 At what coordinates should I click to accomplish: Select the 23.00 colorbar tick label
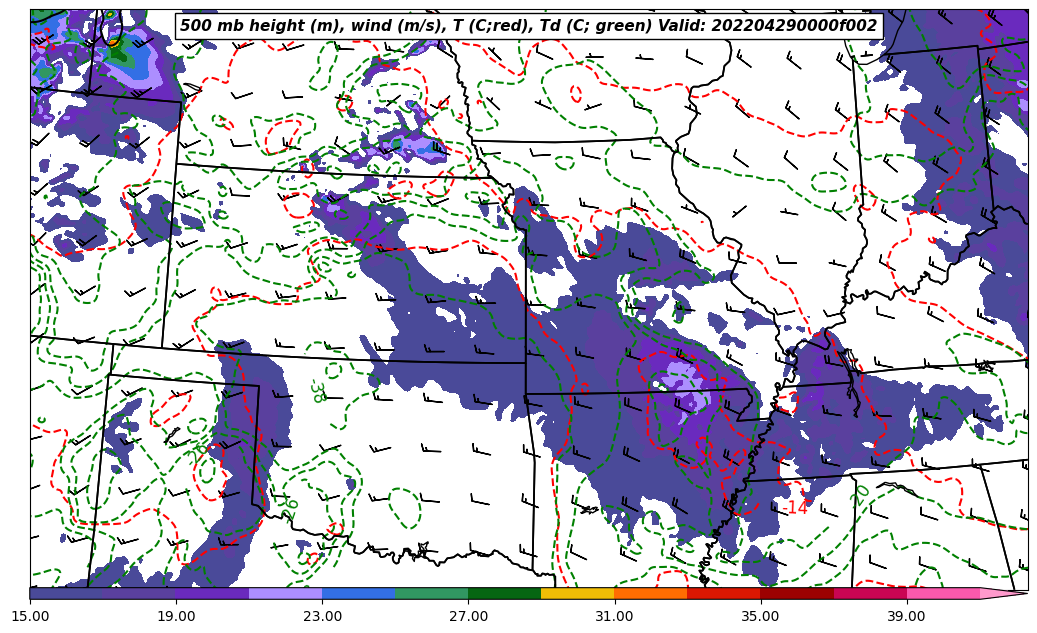pos(322,616)
